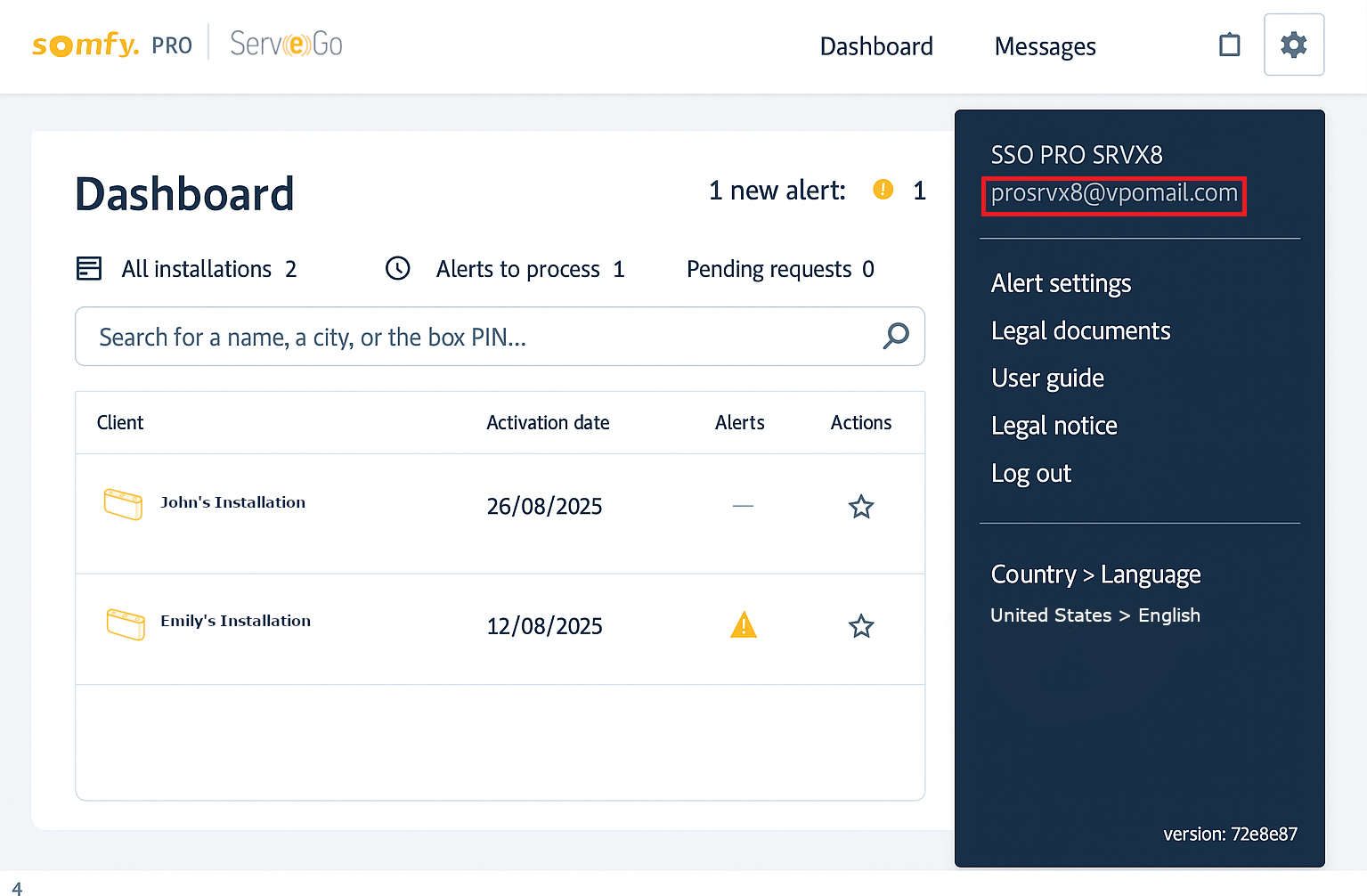Click the search magnifier icon
Viewport: 1367px width, 896px height.
[x=895, y=336]
